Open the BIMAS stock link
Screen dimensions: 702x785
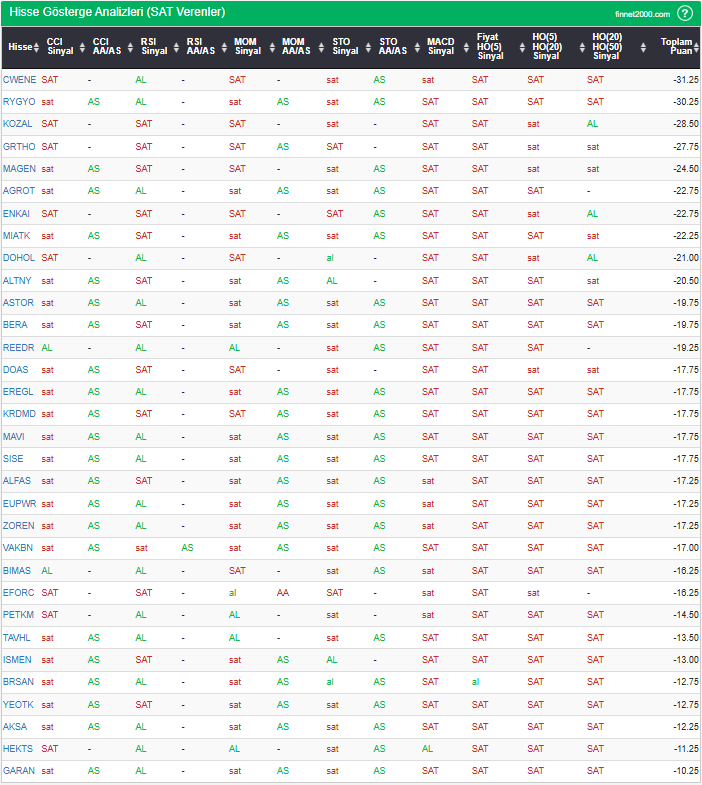pyautogui.click(x=17, y=571)
